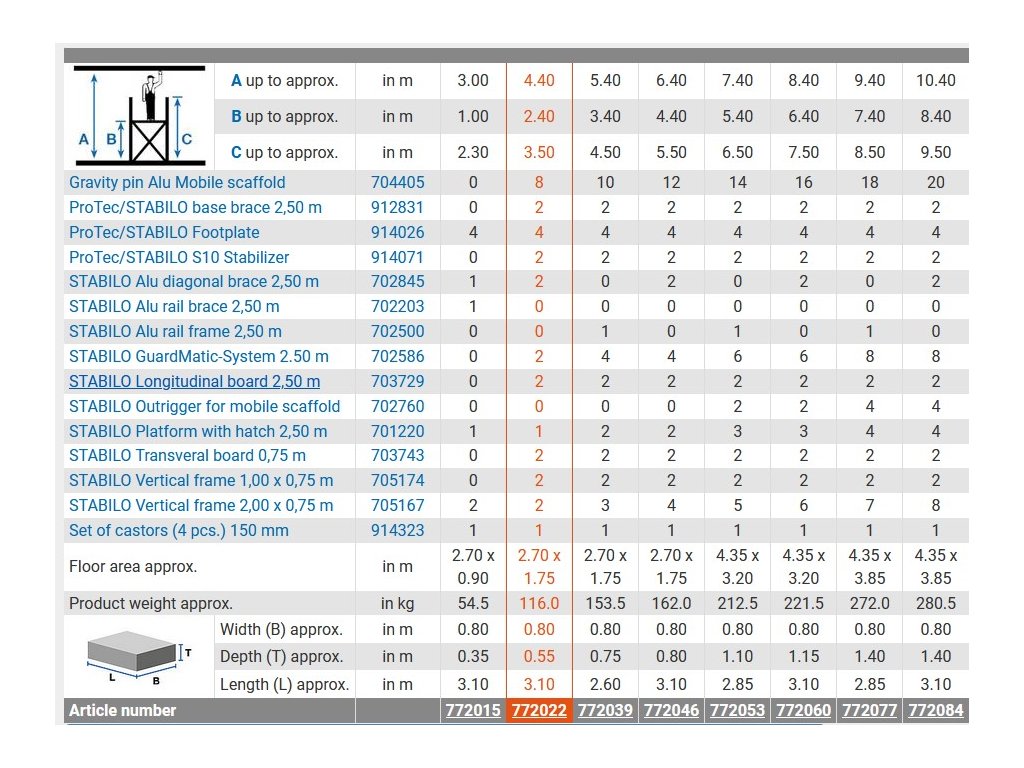This screenshot has width=1024, height=768.
Task: Select article number 772039
Action: coord(605,711)
